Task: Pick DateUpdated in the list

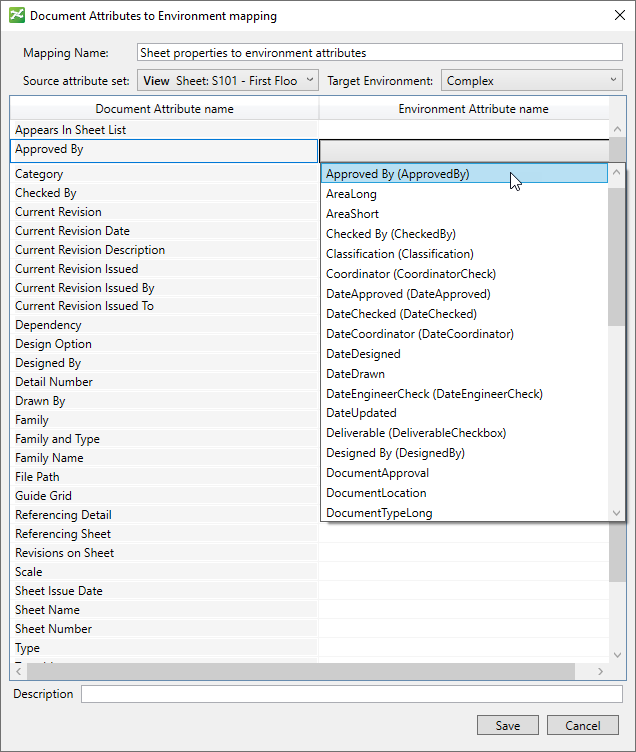Action: pos(464,413)
